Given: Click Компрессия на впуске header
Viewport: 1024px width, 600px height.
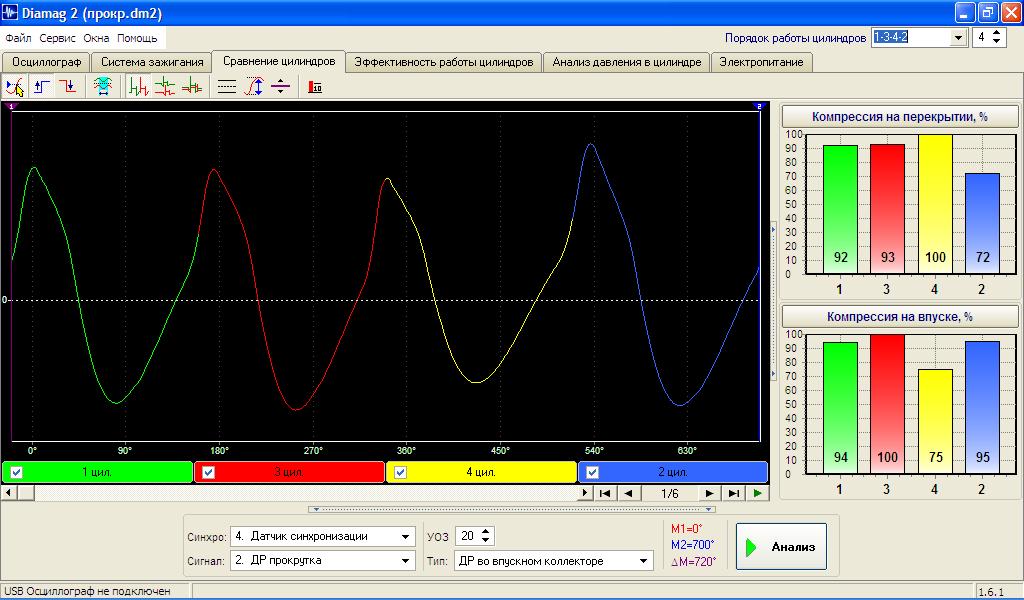Looking at the screenshot, I should pos(900,317).
